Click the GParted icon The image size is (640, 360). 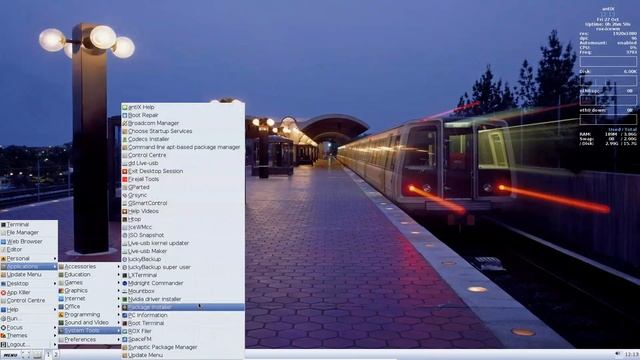point(125,187)
